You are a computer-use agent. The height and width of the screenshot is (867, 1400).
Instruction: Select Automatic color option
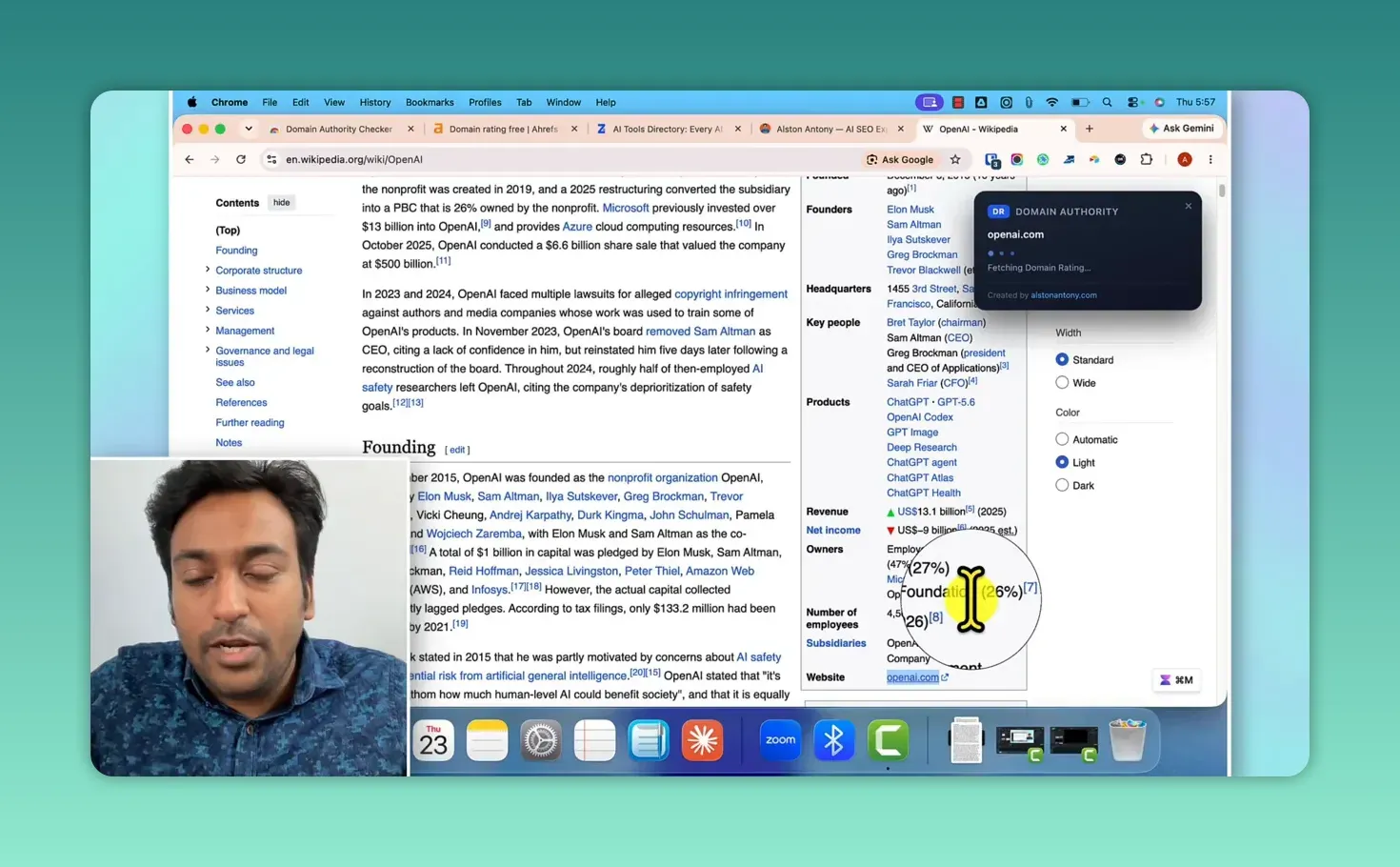(x=1062, y=439)
